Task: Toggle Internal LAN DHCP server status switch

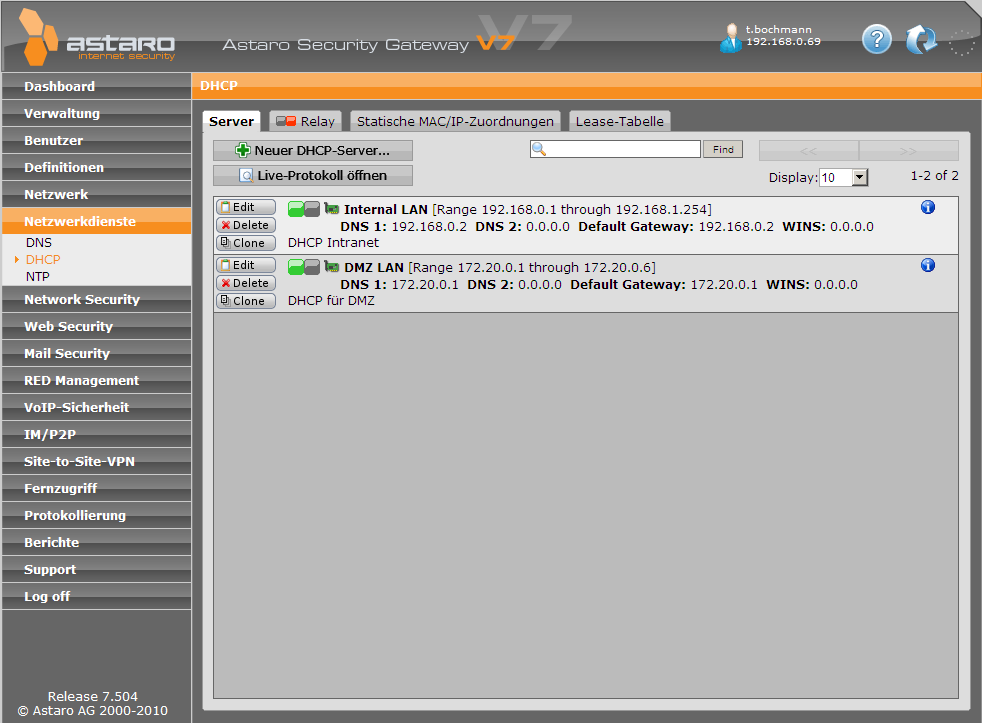Action: (x=304, y=209)
